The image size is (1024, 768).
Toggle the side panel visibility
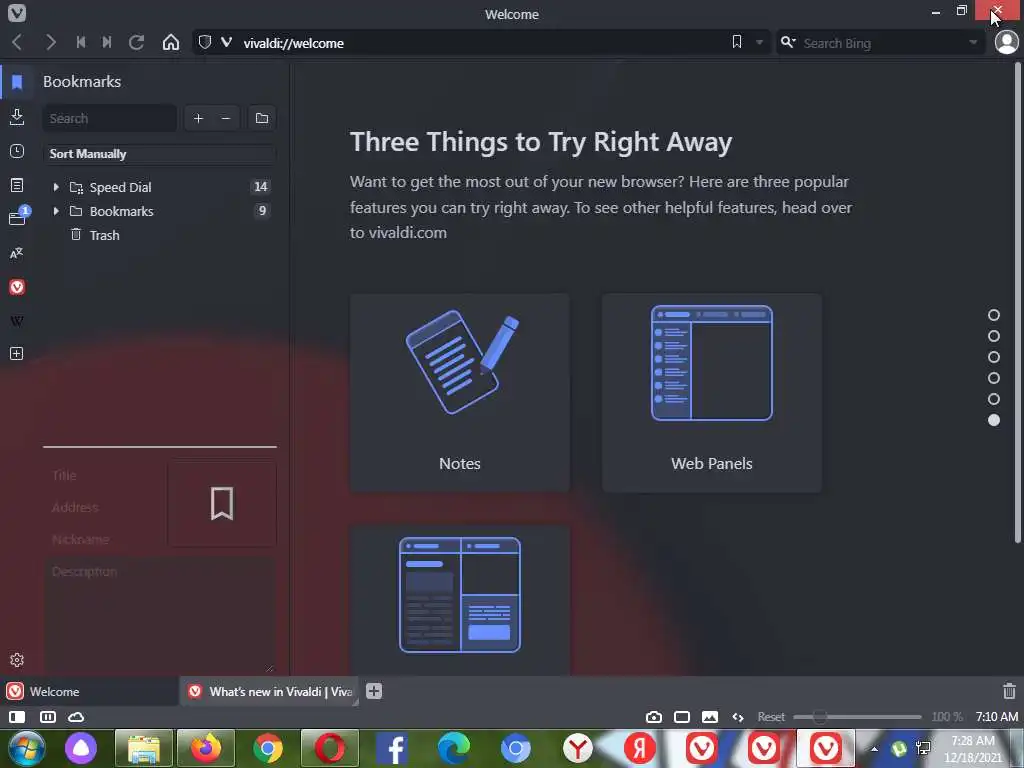(x=17, y=717)
